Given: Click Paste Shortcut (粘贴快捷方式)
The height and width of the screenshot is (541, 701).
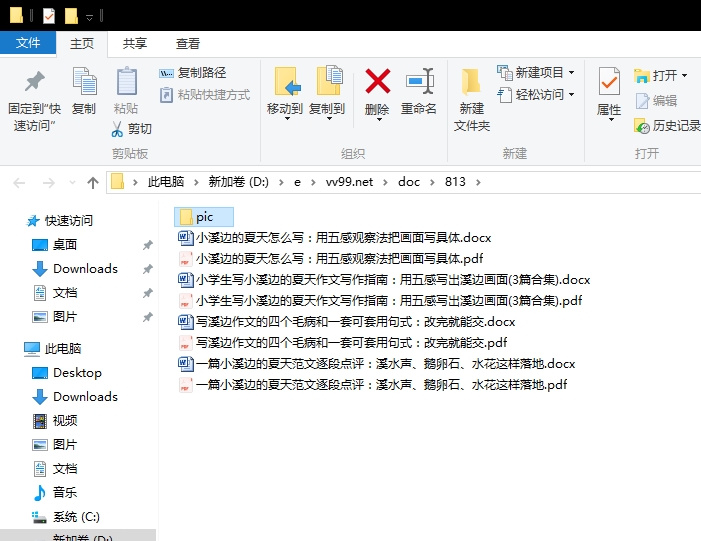Looking at the screenshot, I should point(205,95).
